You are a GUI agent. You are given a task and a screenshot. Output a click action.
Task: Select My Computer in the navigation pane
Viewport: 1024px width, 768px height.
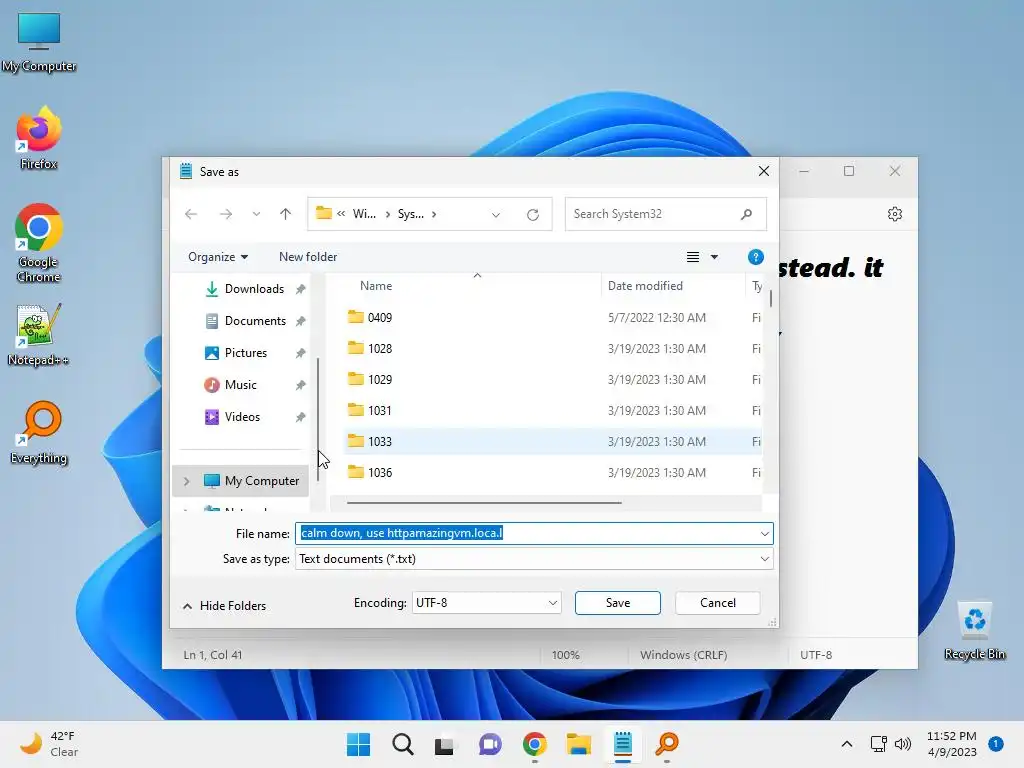(262, 481)
